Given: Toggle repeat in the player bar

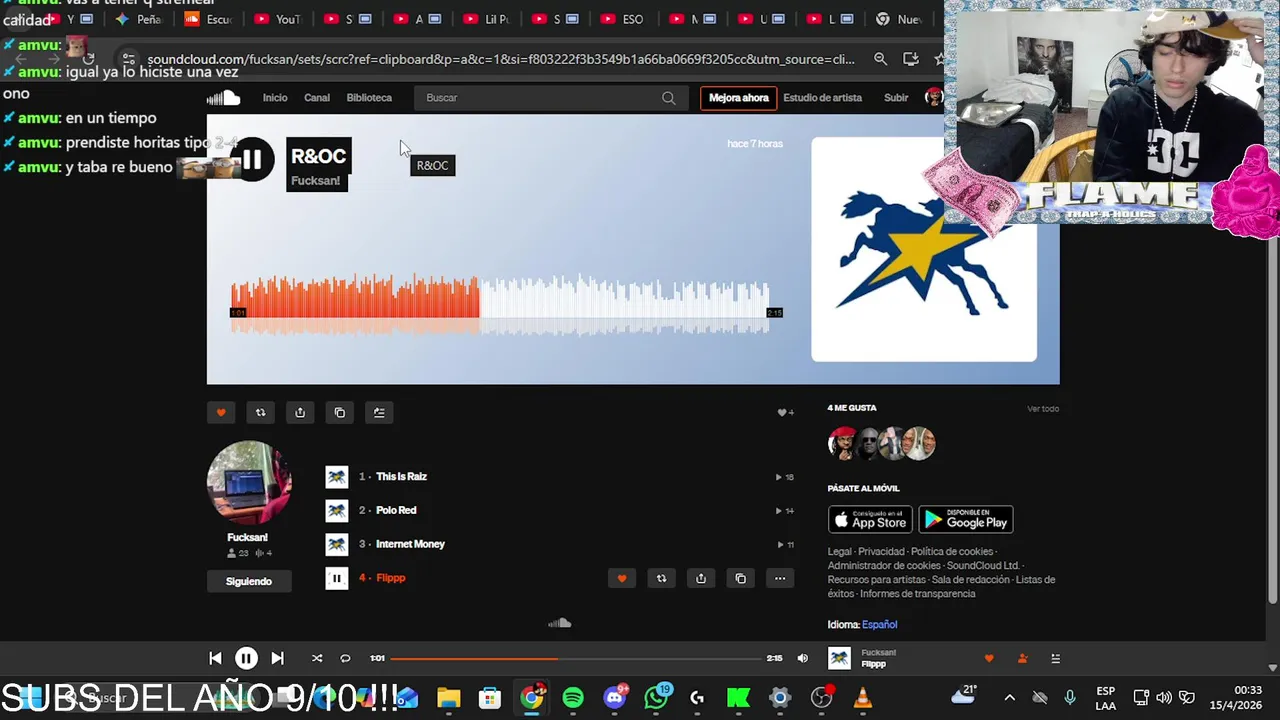Looking at the screenshot, I should pos(345,658).
